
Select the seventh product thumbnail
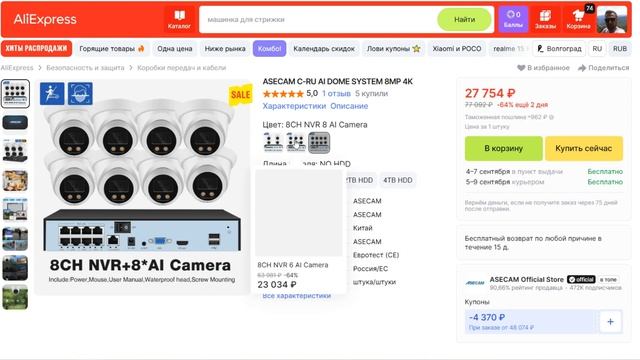15,268
